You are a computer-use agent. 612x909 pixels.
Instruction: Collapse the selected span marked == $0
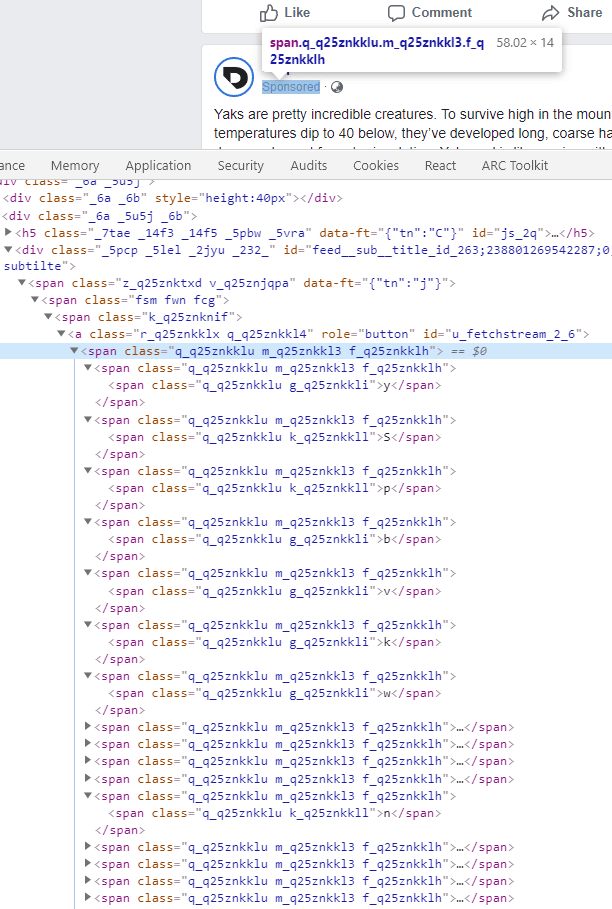(74, 351)
